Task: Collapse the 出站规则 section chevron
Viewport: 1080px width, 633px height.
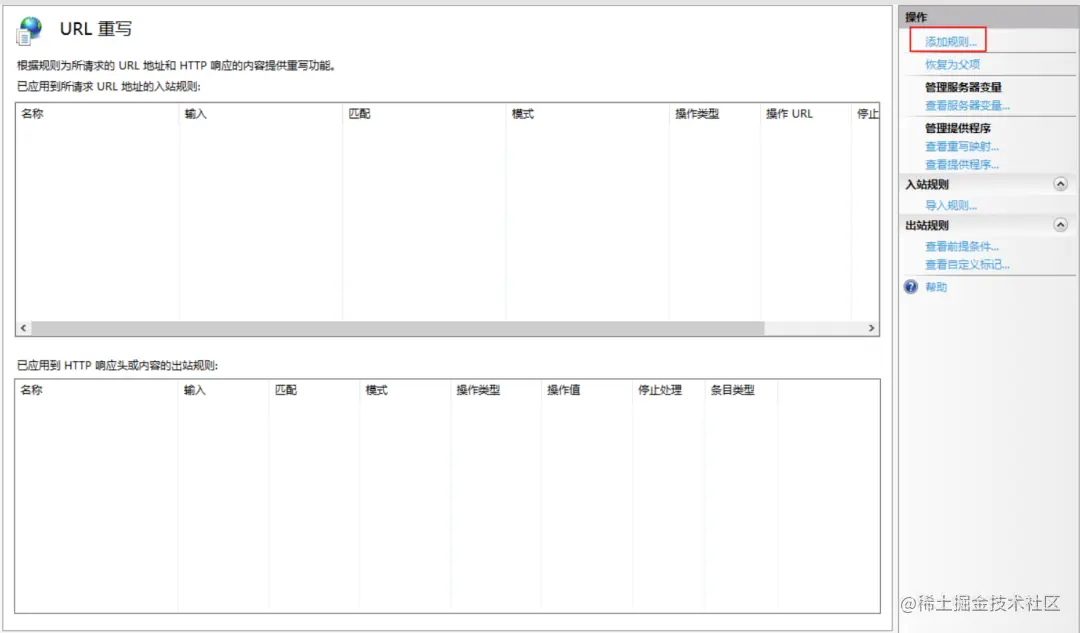Action: (x=1060, y=225)
